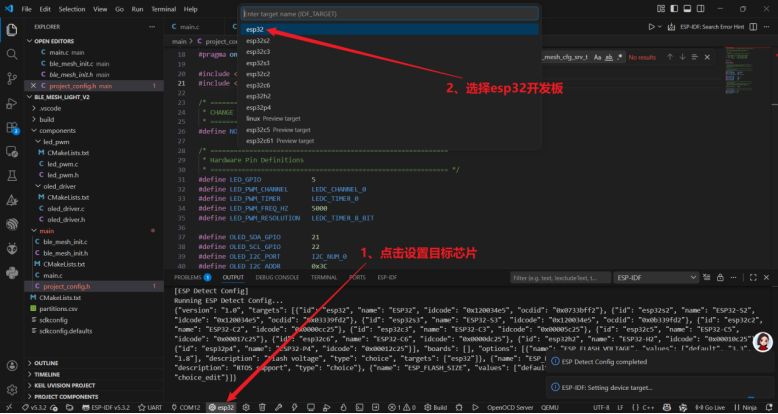
Task: Open the Terminal menu
Action: (163, 9)
